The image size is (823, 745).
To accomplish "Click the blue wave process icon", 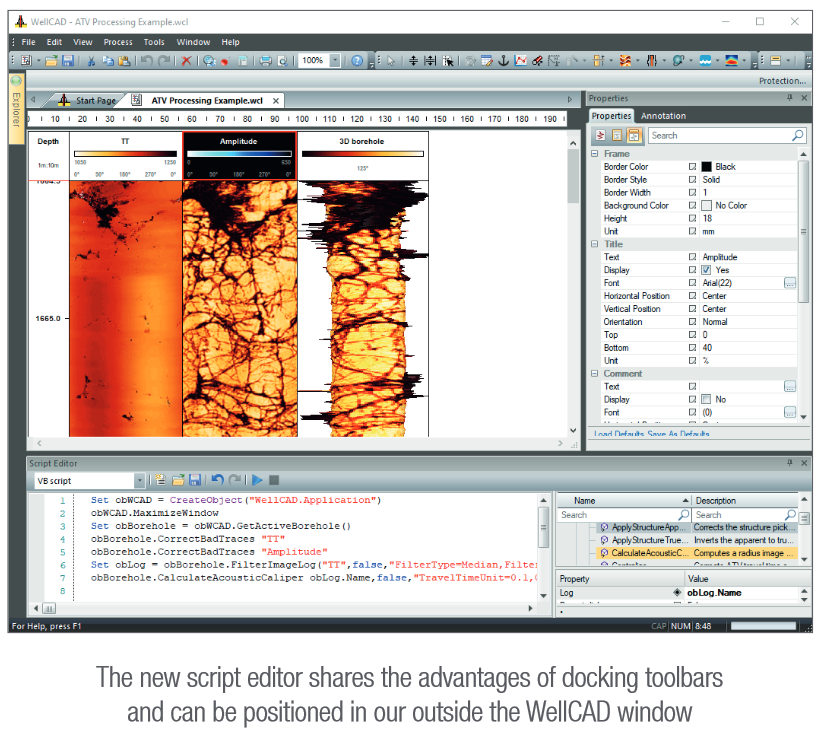I will [x=705, y=61].
